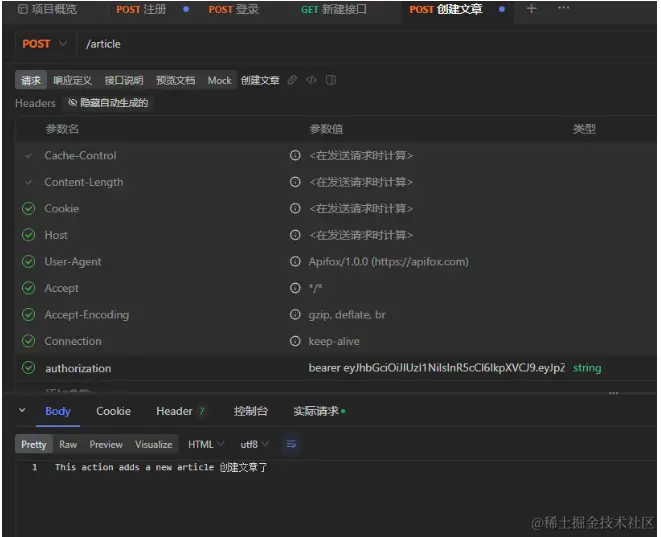Switch to GET 新建接口 tab
The height and width of the screenshot is (537, 661).
tap(333, 9)
